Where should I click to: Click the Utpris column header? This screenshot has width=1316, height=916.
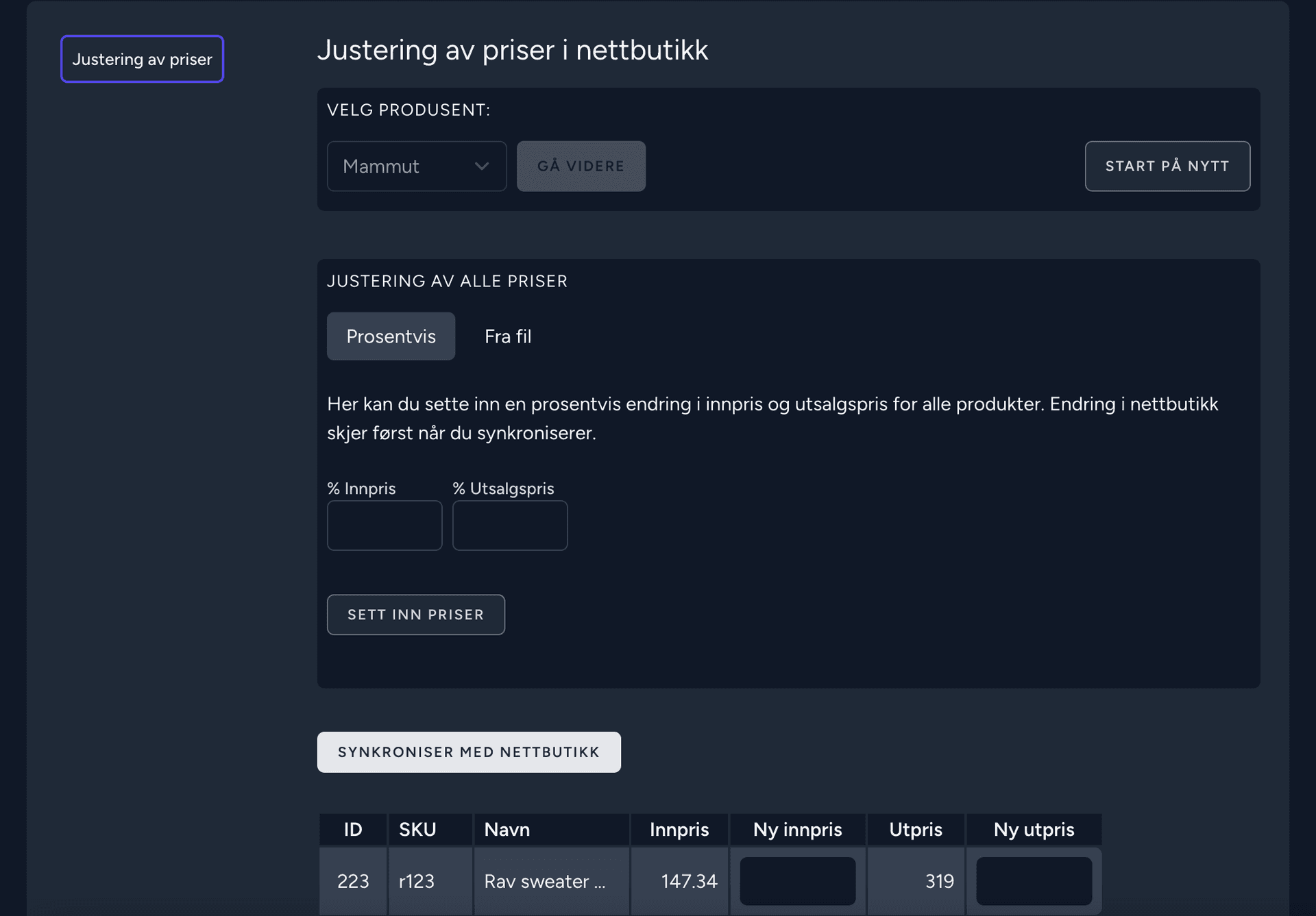point(915,830)
